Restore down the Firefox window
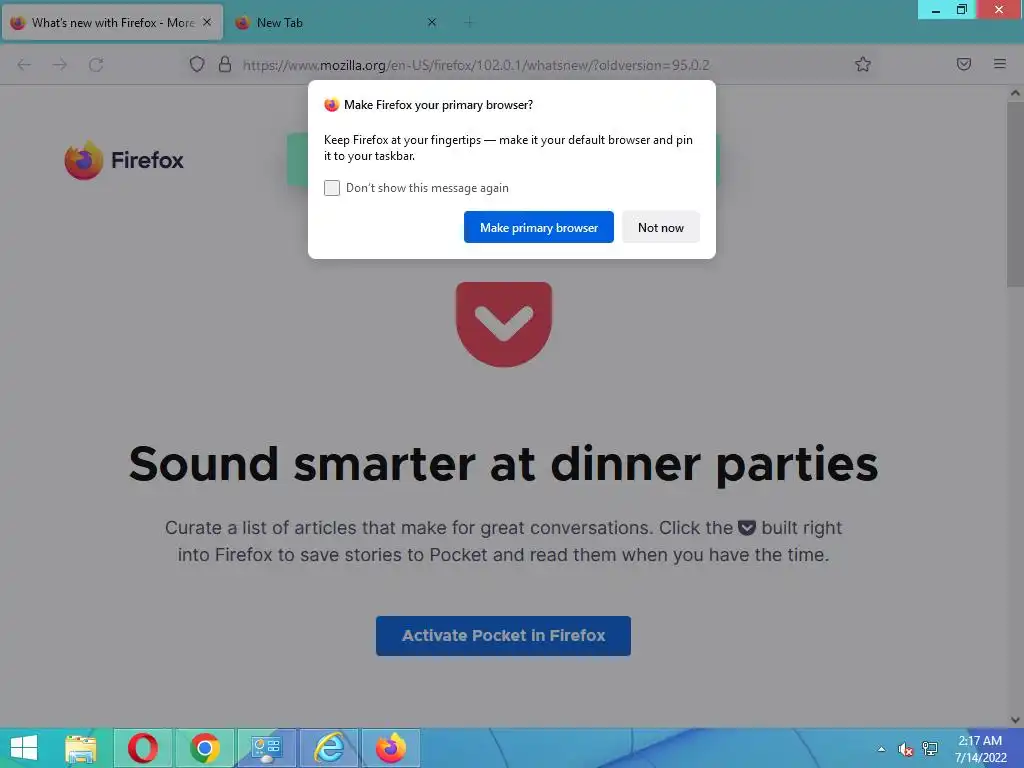Viewport: 1024px width, 768px height. 961,10
